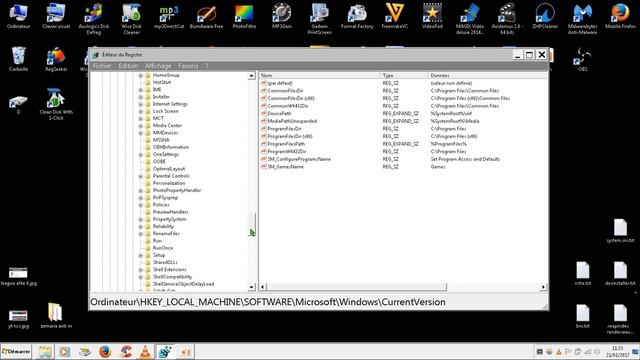Open the Favoris menu
The height and width of the screenshot is (360, 640).
point(188,66)
